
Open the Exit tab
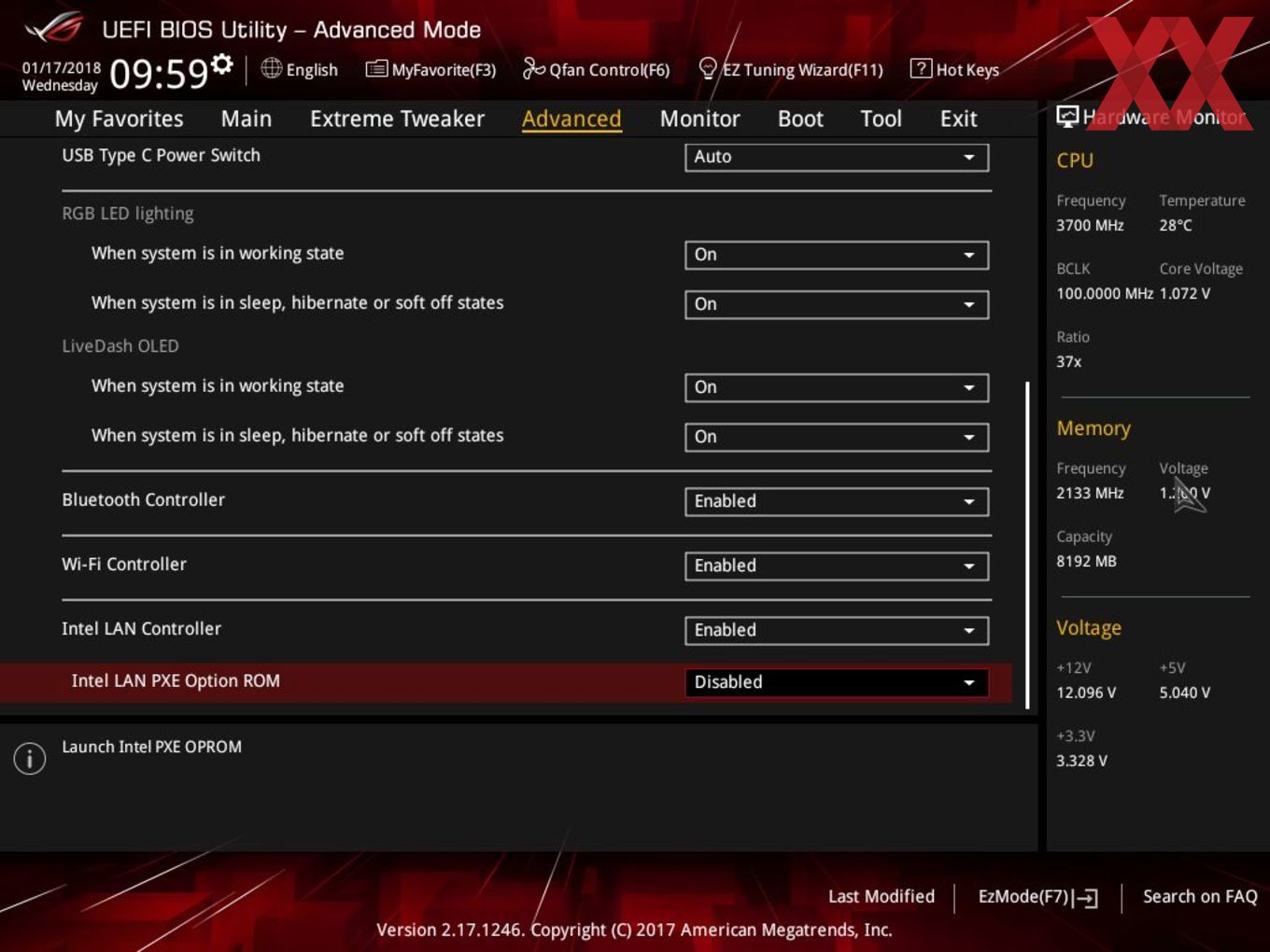tap(958, 119)
